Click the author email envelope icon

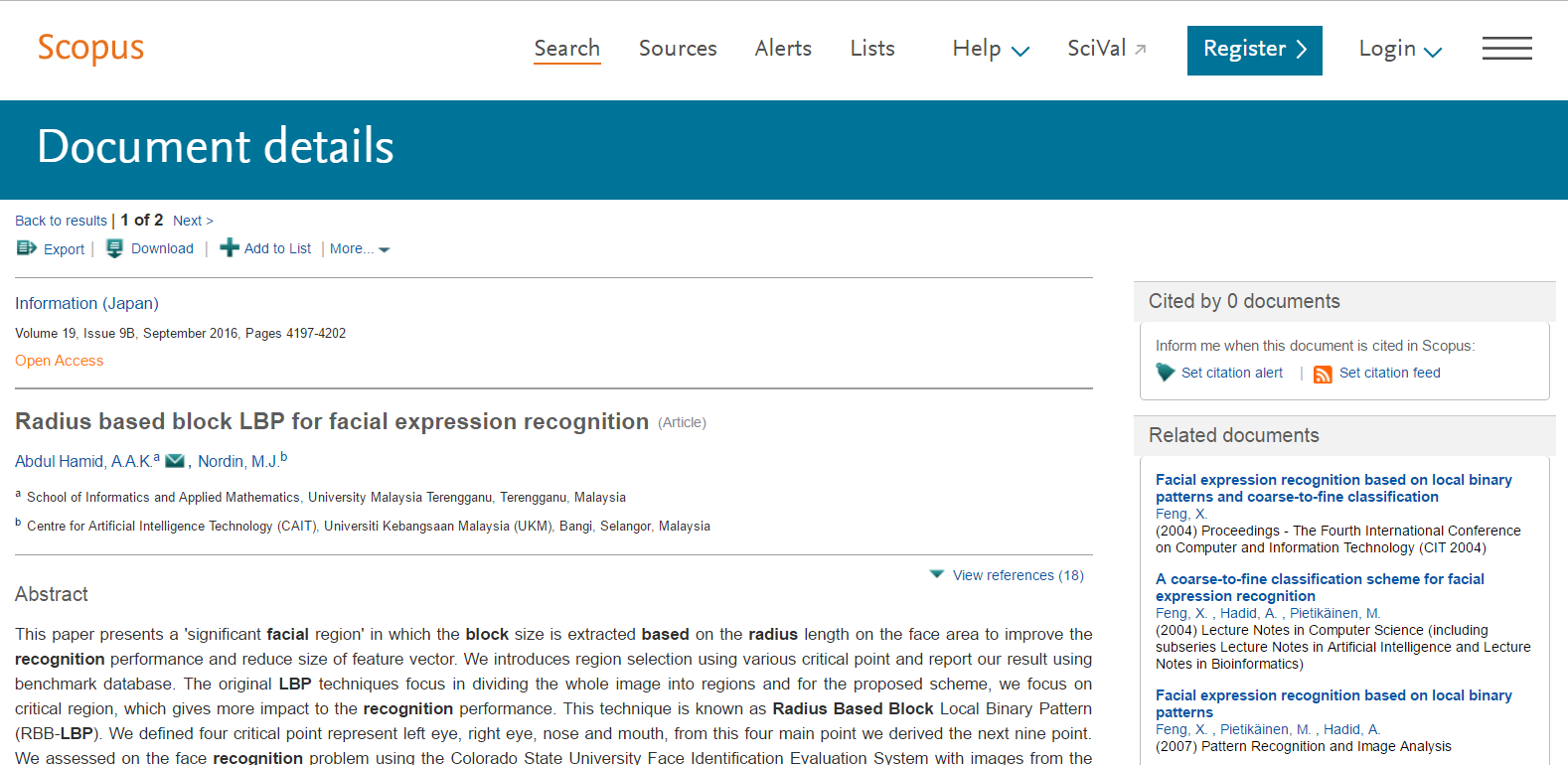coord(175,461)
